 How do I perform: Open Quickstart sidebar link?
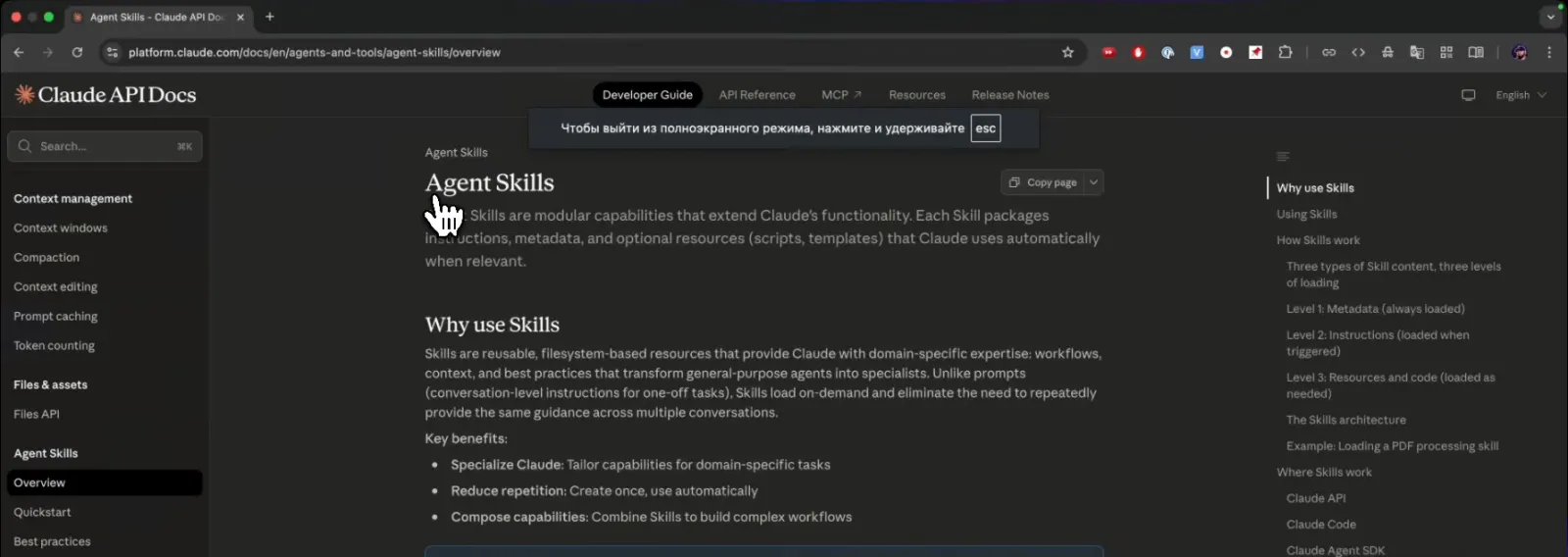tap(42, 512)
